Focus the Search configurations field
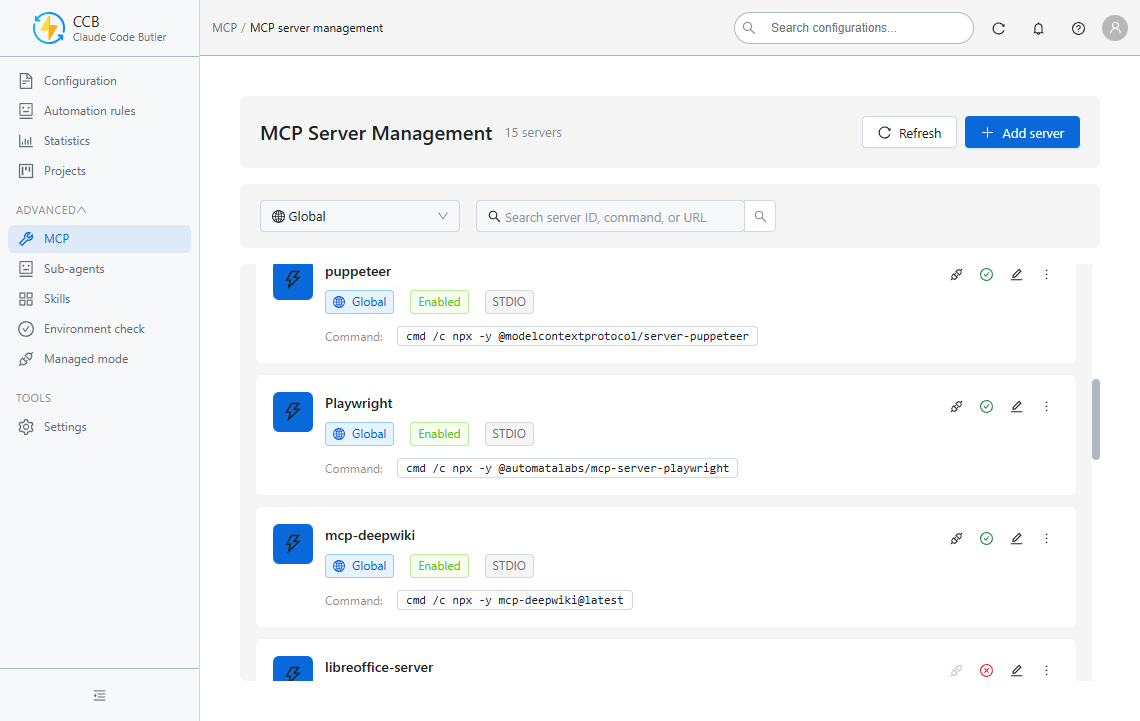Image resolution: width=1140 pixels, height=721 pixels. click(854, 28)
